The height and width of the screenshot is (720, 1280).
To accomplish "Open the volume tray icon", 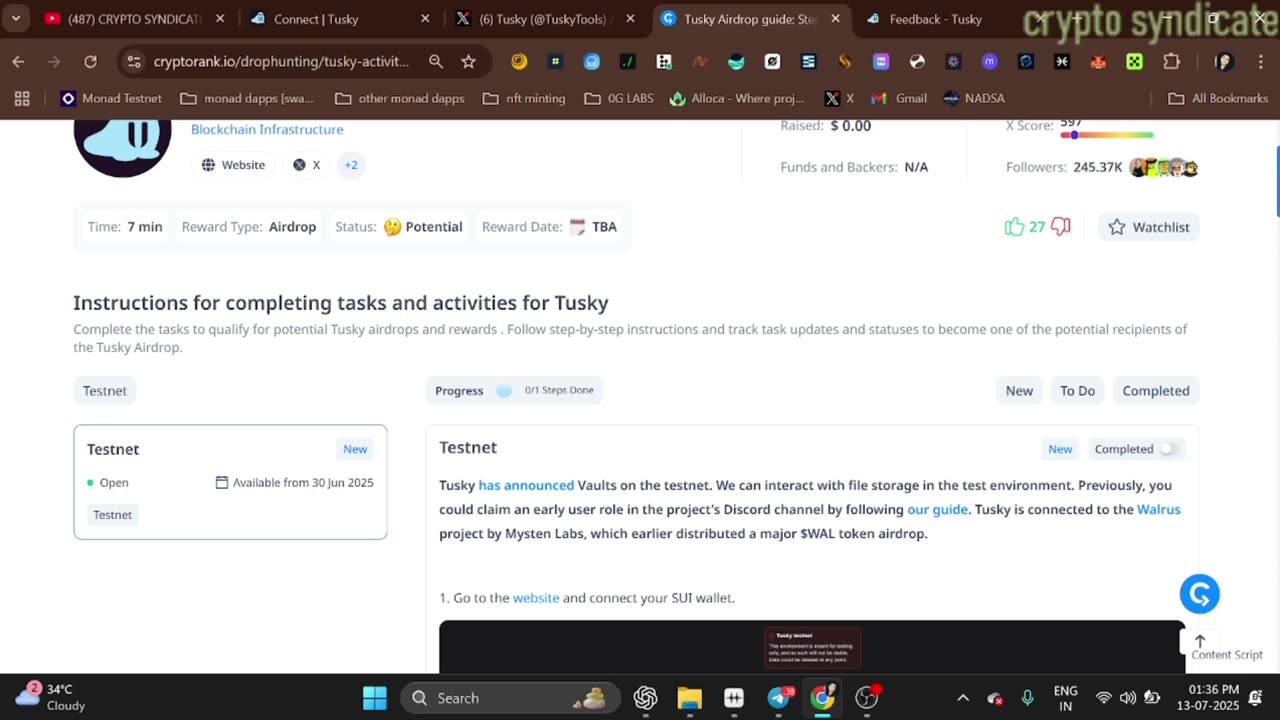I will pos(1128,698).
